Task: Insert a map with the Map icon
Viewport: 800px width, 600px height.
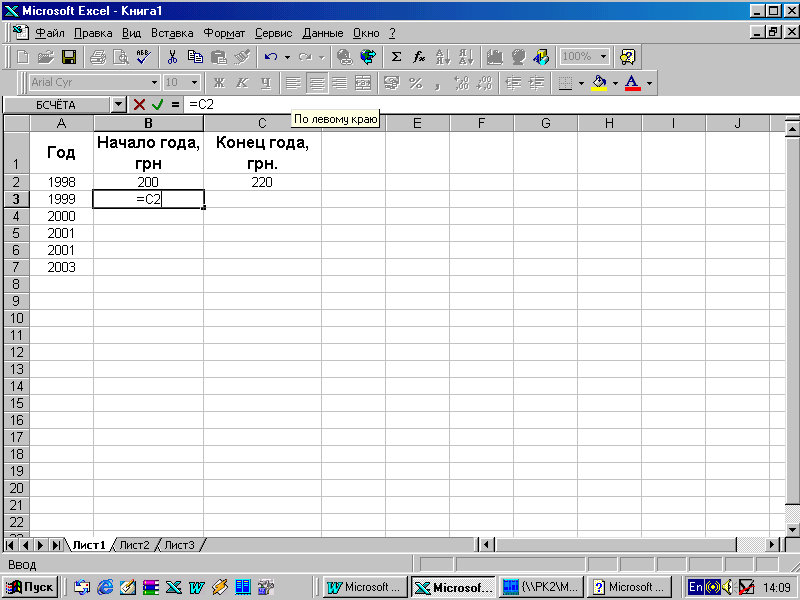Action: (518, 57)
